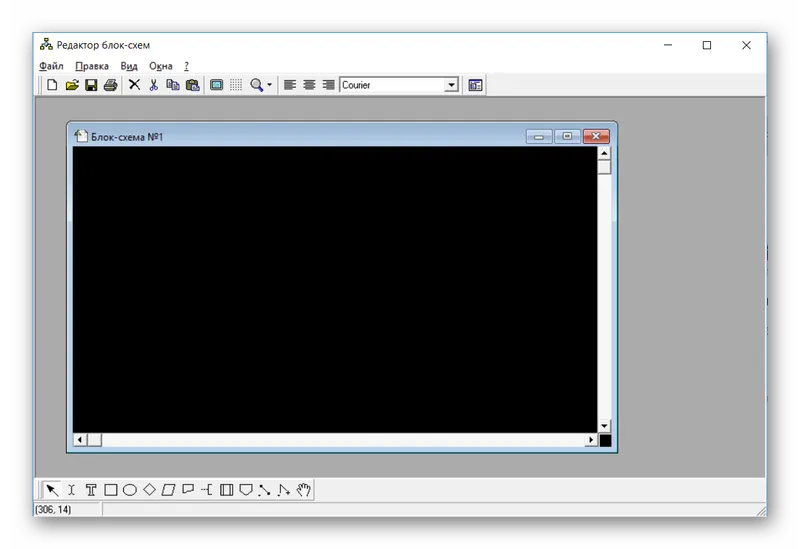The image size is (800, 549).
Task: Open the ? help menu
Action: click(x=186, y=66)
